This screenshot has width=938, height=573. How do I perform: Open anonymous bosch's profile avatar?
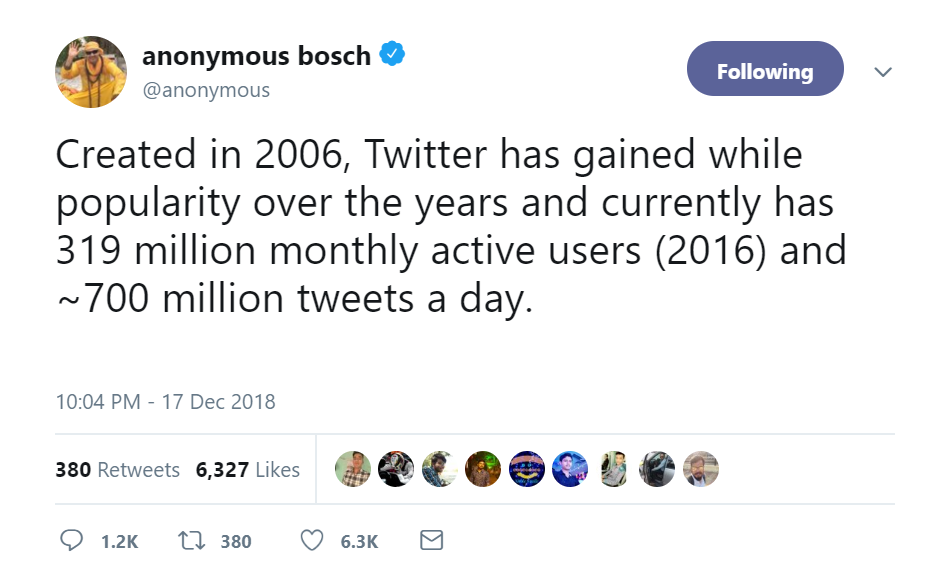point(91,72)
